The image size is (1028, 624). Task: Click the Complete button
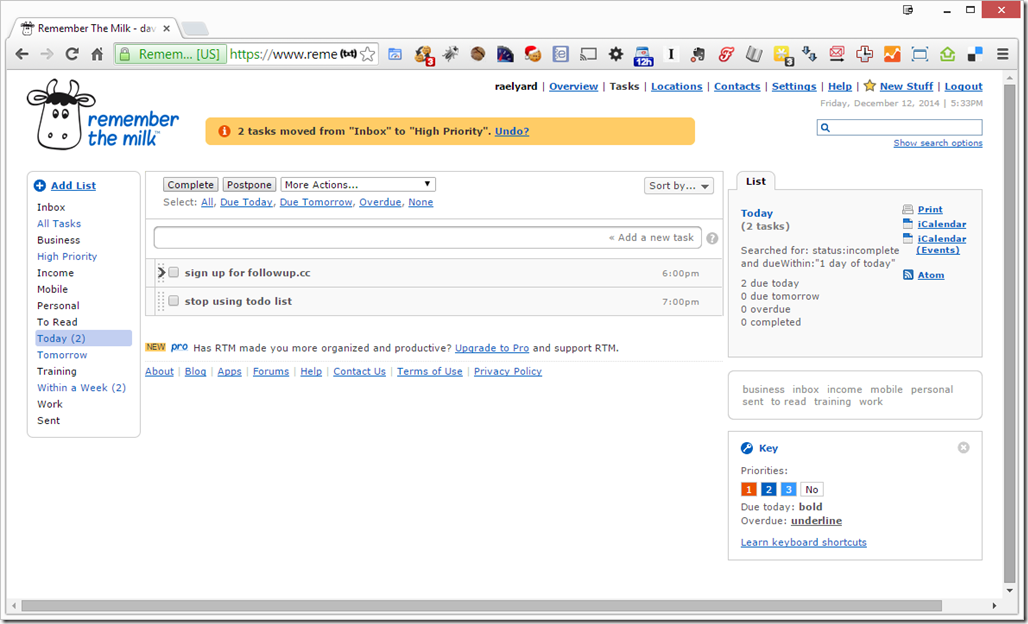[x=190, y=185]
